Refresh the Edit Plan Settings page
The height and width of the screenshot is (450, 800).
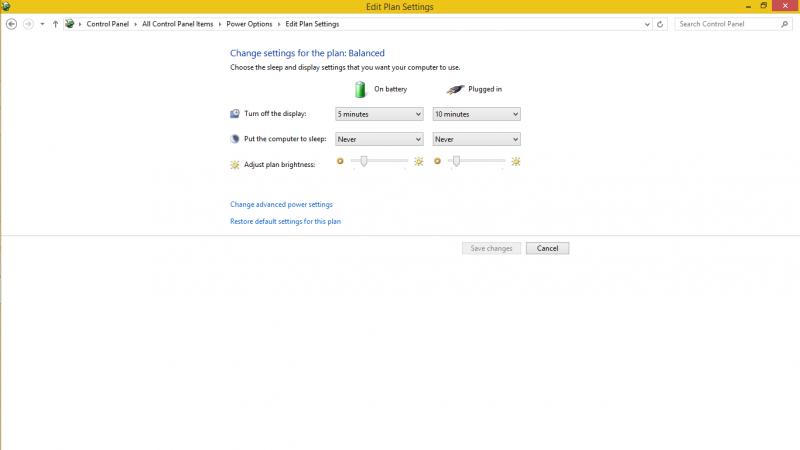[x=660, y=24]
